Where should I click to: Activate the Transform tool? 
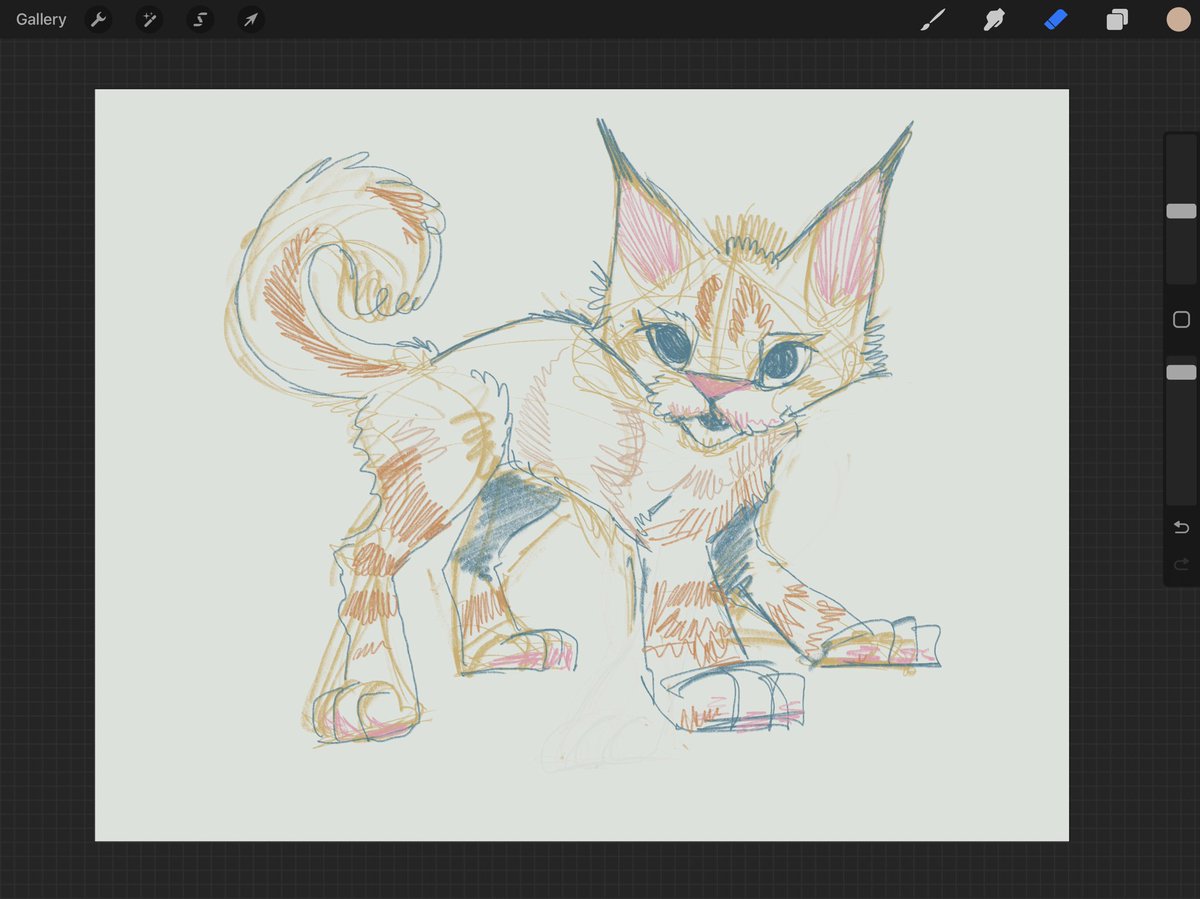pos(250,19)
